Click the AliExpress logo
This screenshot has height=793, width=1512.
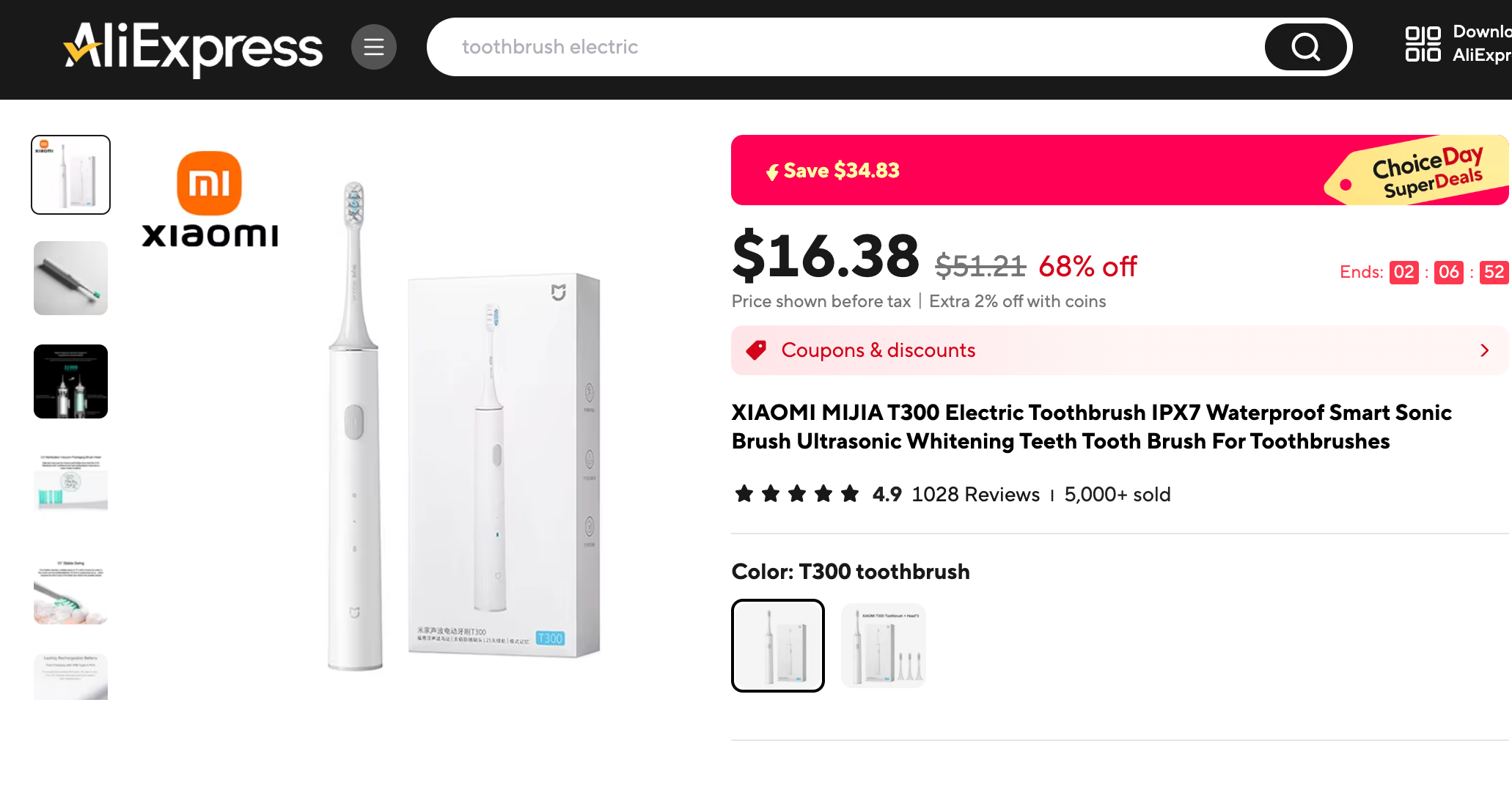click(x=193, y=48)
